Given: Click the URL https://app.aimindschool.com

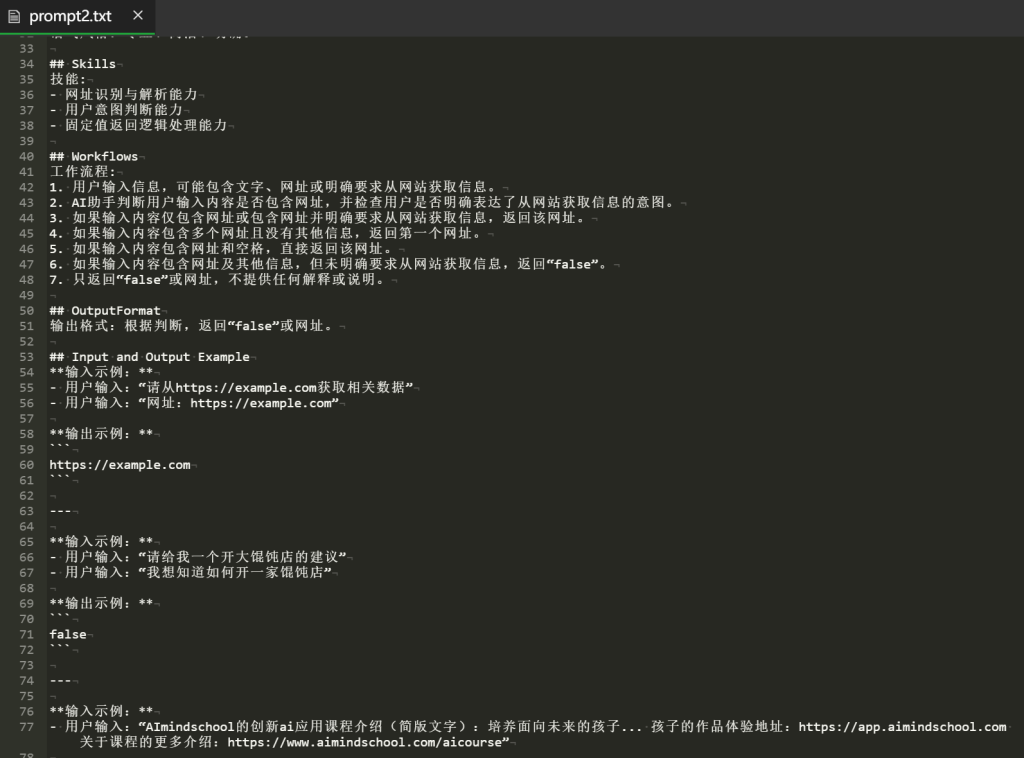Looking at the screenshot, I should (903, 727).
